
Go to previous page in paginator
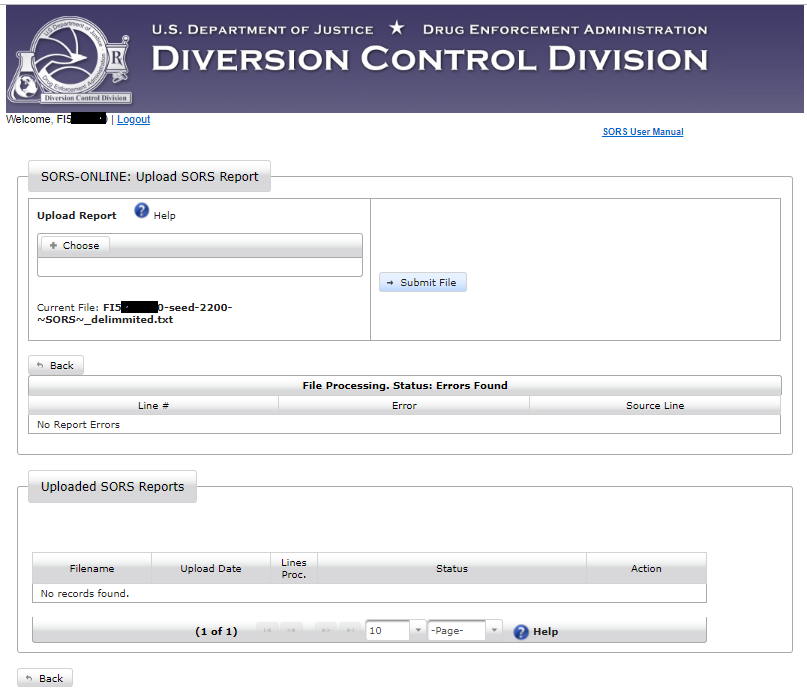click(291, 631)
